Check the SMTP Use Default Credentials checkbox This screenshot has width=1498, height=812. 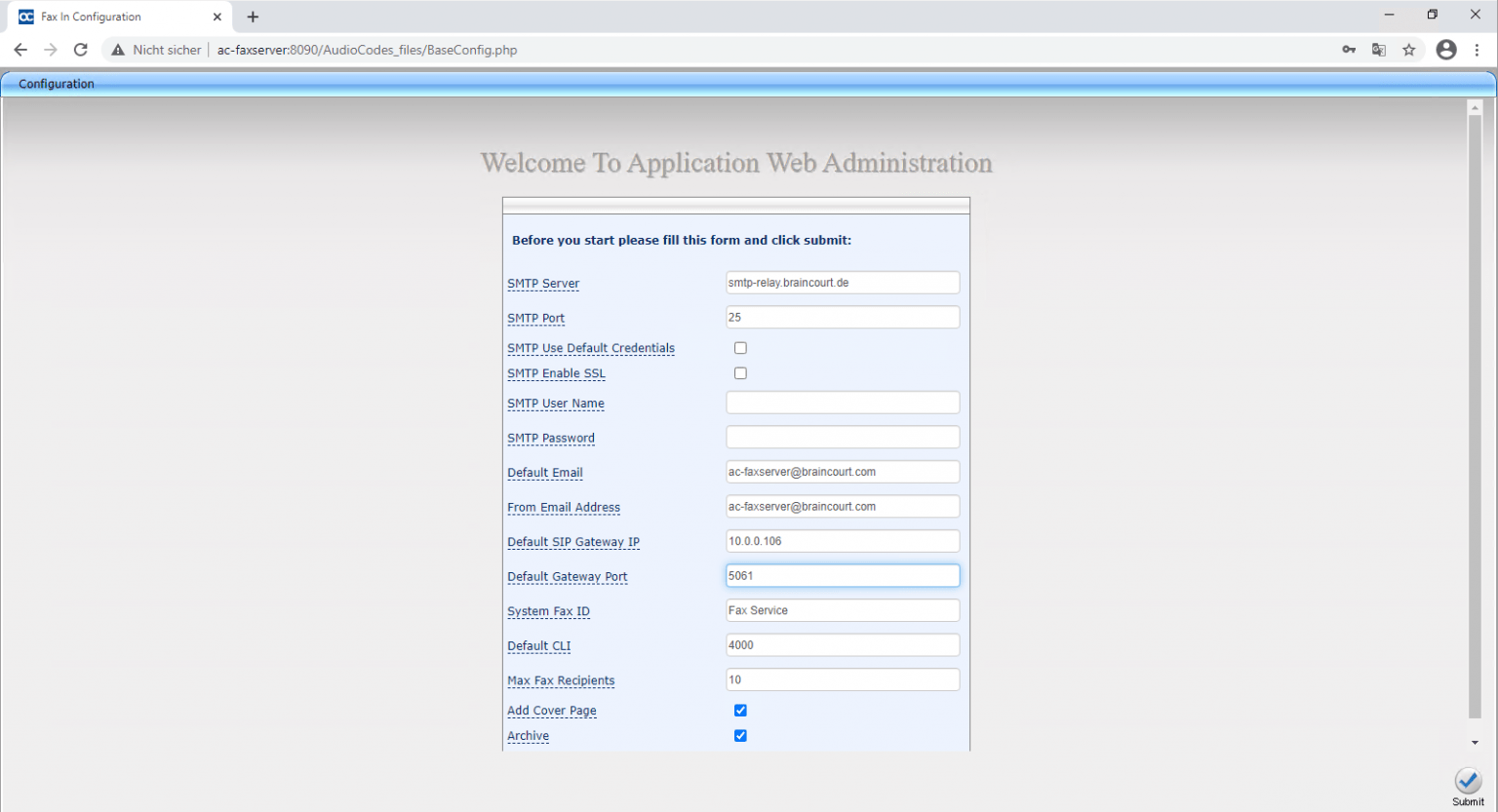(740, 347)
